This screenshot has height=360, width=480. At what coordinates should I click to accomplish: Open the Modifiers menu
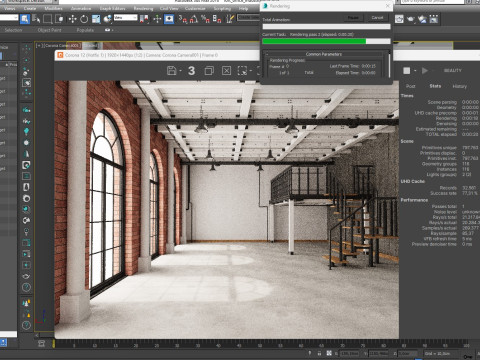[53, 8]
